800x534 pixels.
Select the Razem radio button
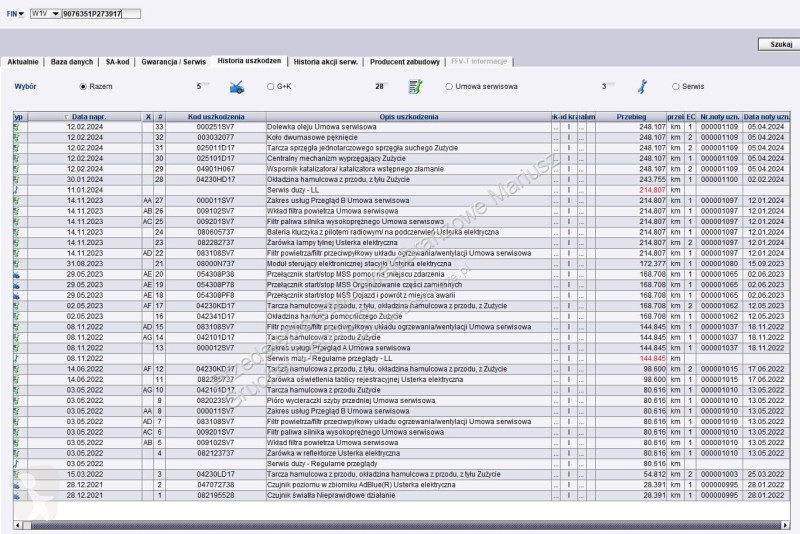point(83,87)
